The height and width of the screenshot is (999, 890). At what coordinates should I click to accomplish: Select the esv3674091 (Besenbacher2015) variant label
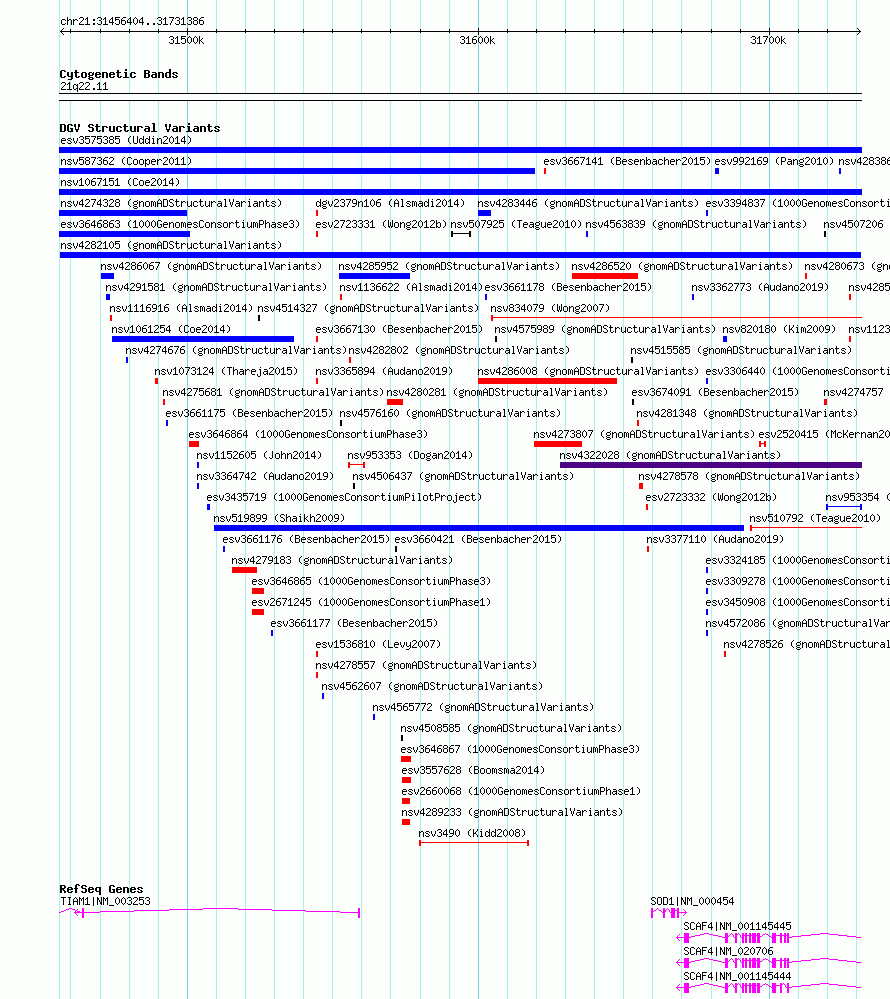coord(715,392)
